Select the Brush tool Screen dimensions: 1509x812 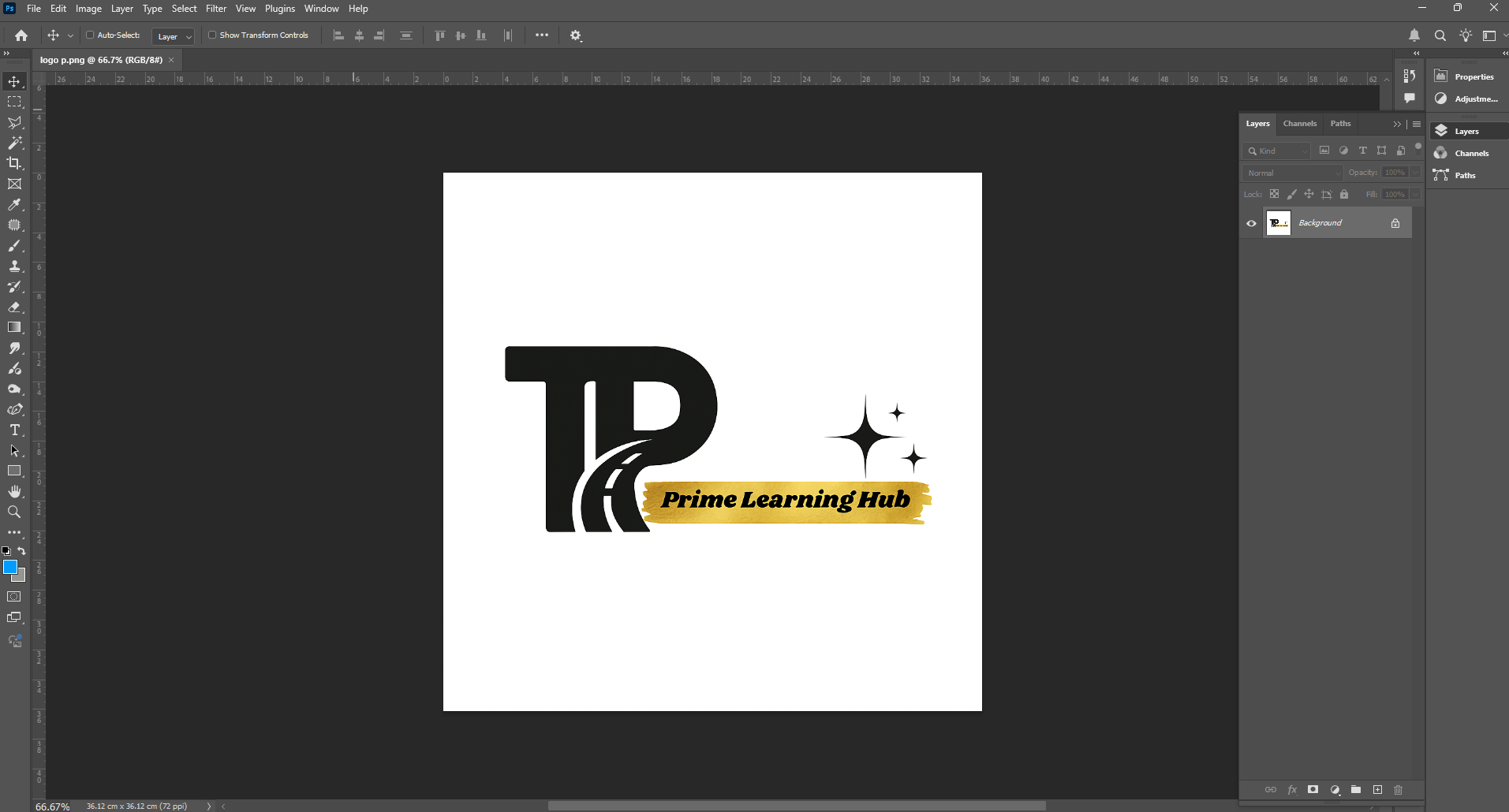(14, 245)
